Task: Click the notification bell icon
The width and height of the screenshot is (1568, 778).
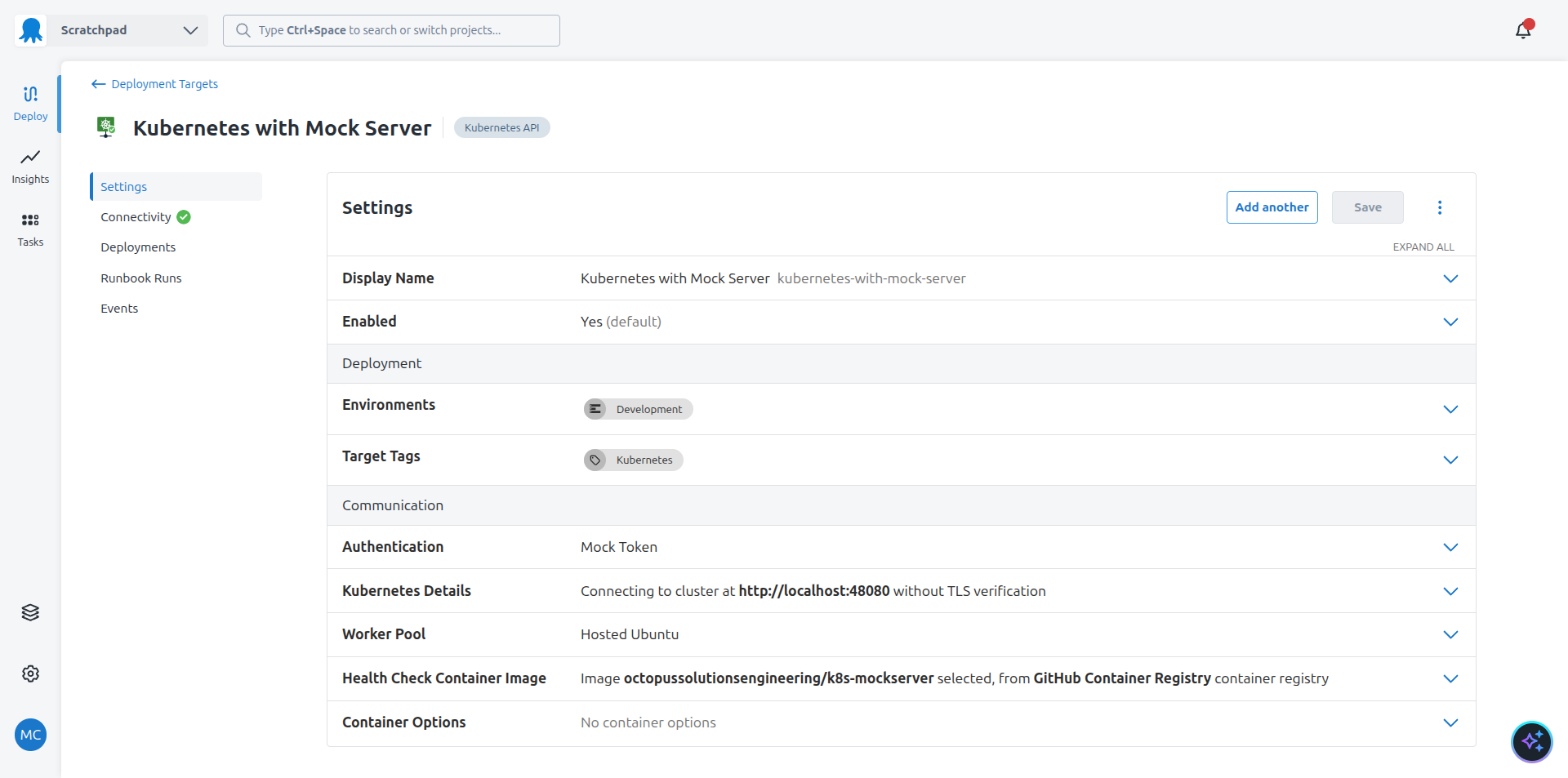Action: tap(1523, 29)
